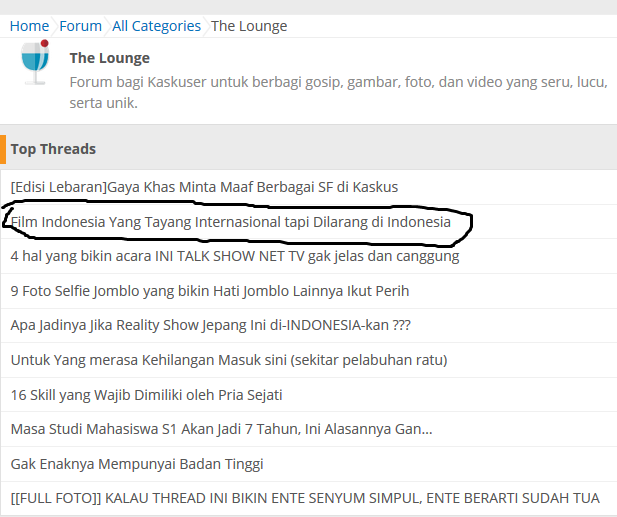This screenshot has width=617, height=517.
Task: View the Reality Show Jepang thread
Action: click(x=211, y=325)
